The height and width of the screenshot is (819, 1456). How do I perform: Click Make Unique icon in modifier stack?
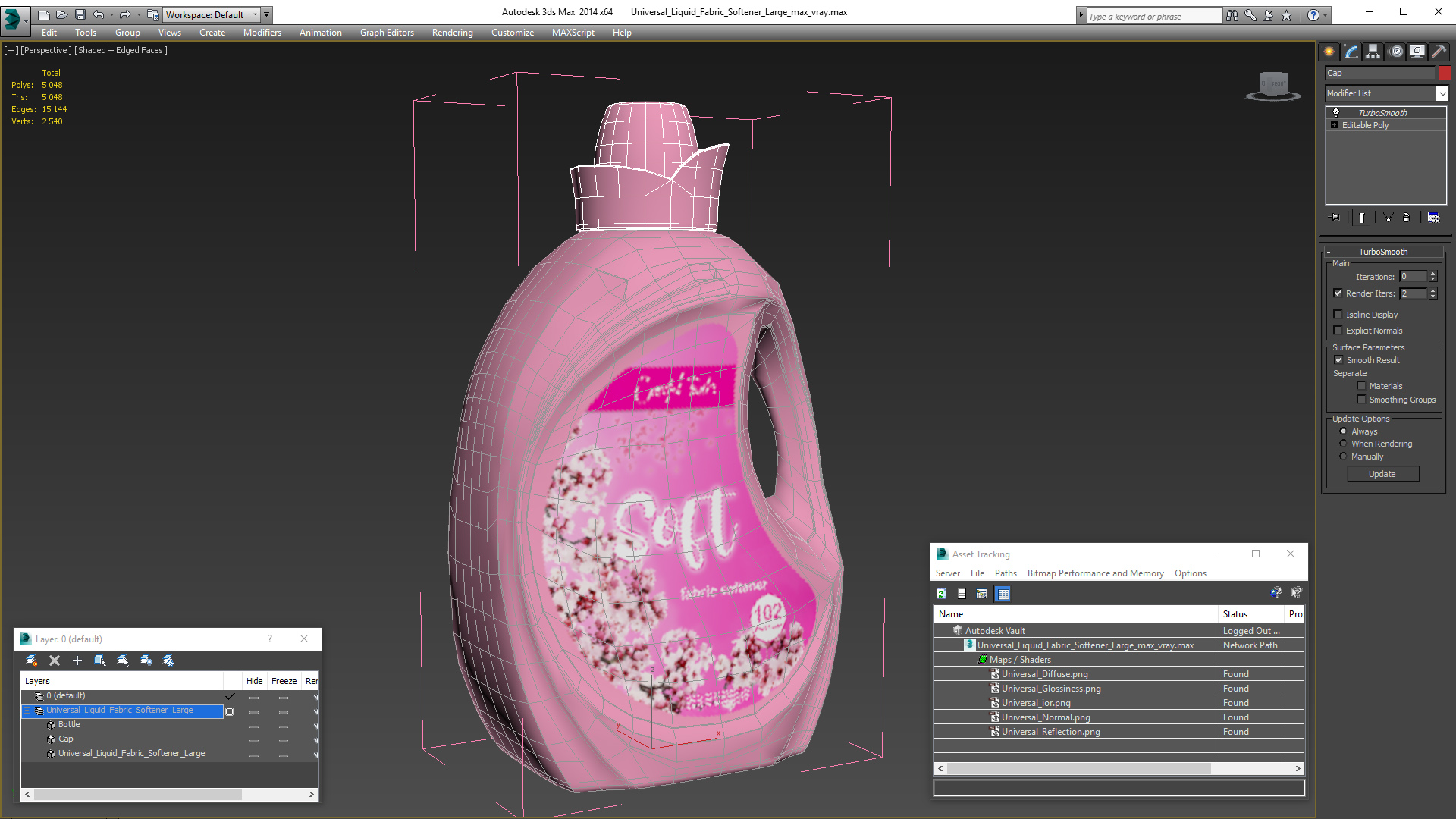pos(1389,218)
